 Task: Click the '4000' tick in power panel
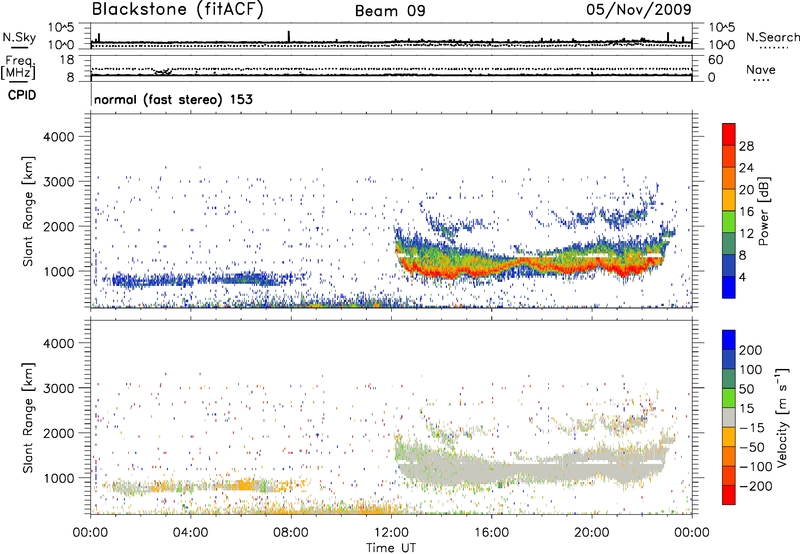click(x=58, y=137)
